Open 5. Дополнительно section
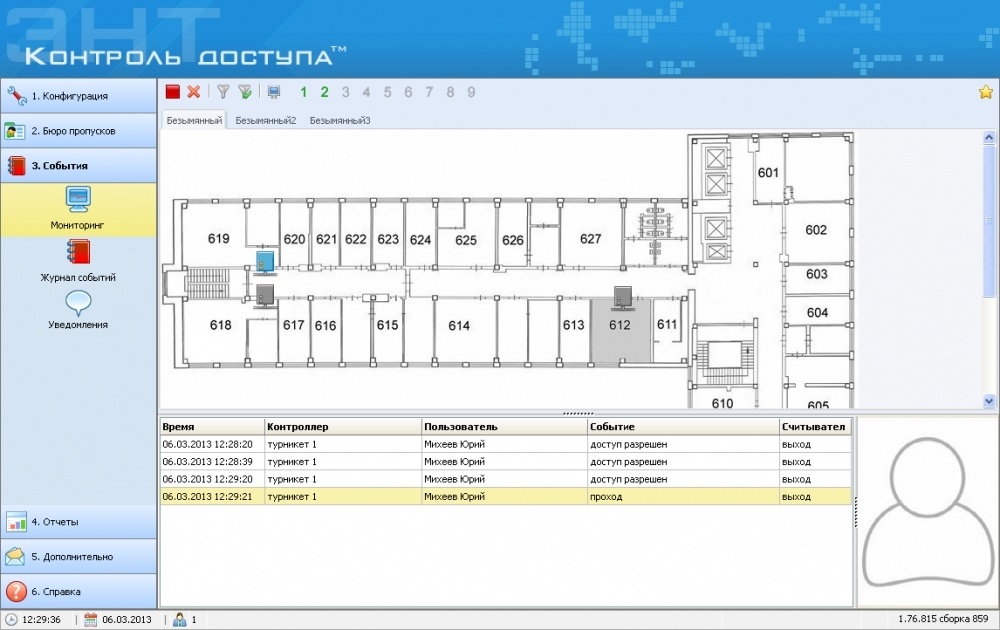The width and height of the screenshot is (1000, 630). 78,557
